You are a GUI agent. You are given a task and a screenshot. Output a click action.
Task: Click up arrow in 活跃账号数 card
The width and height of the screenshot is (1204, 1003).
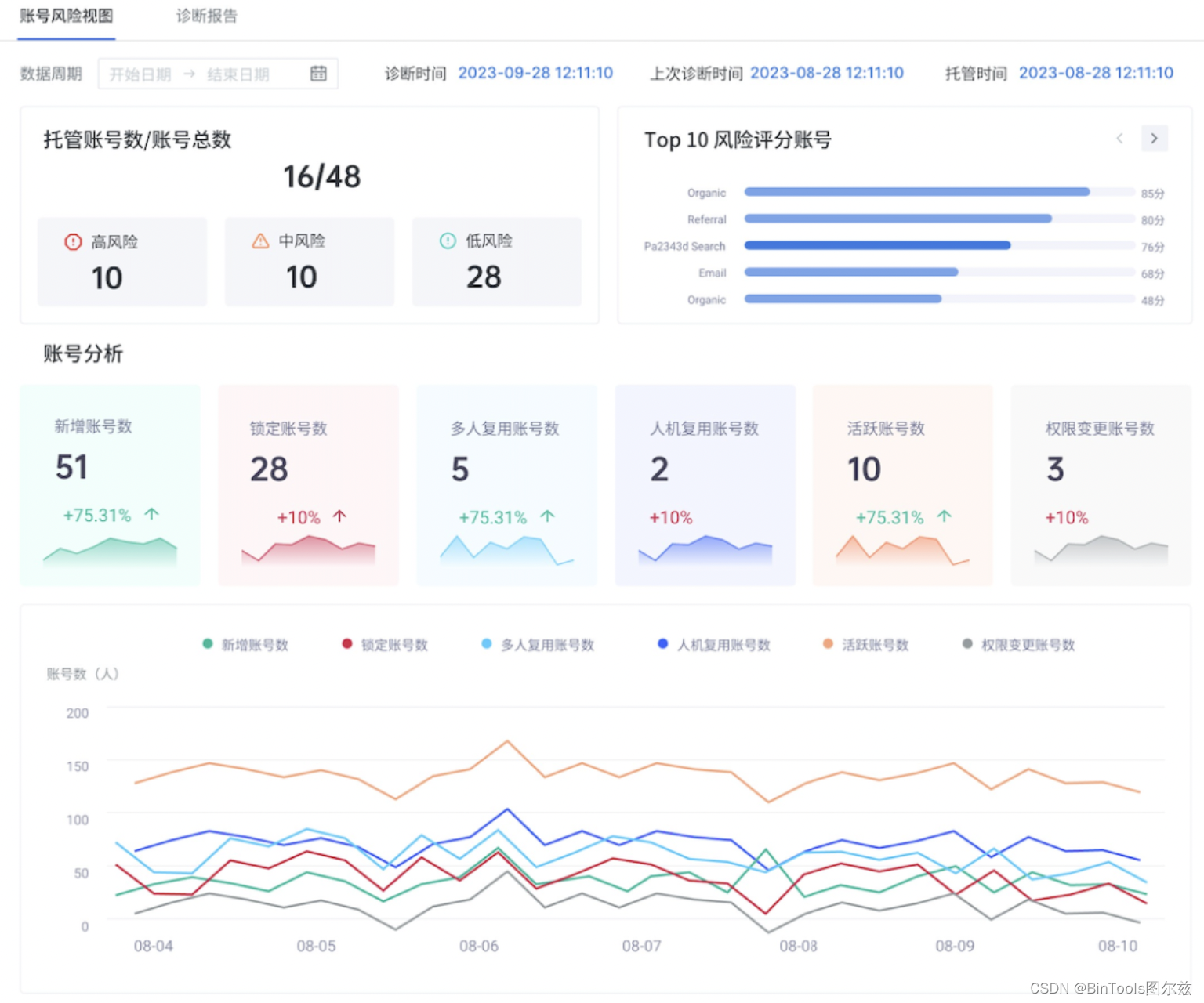point(945,516)
